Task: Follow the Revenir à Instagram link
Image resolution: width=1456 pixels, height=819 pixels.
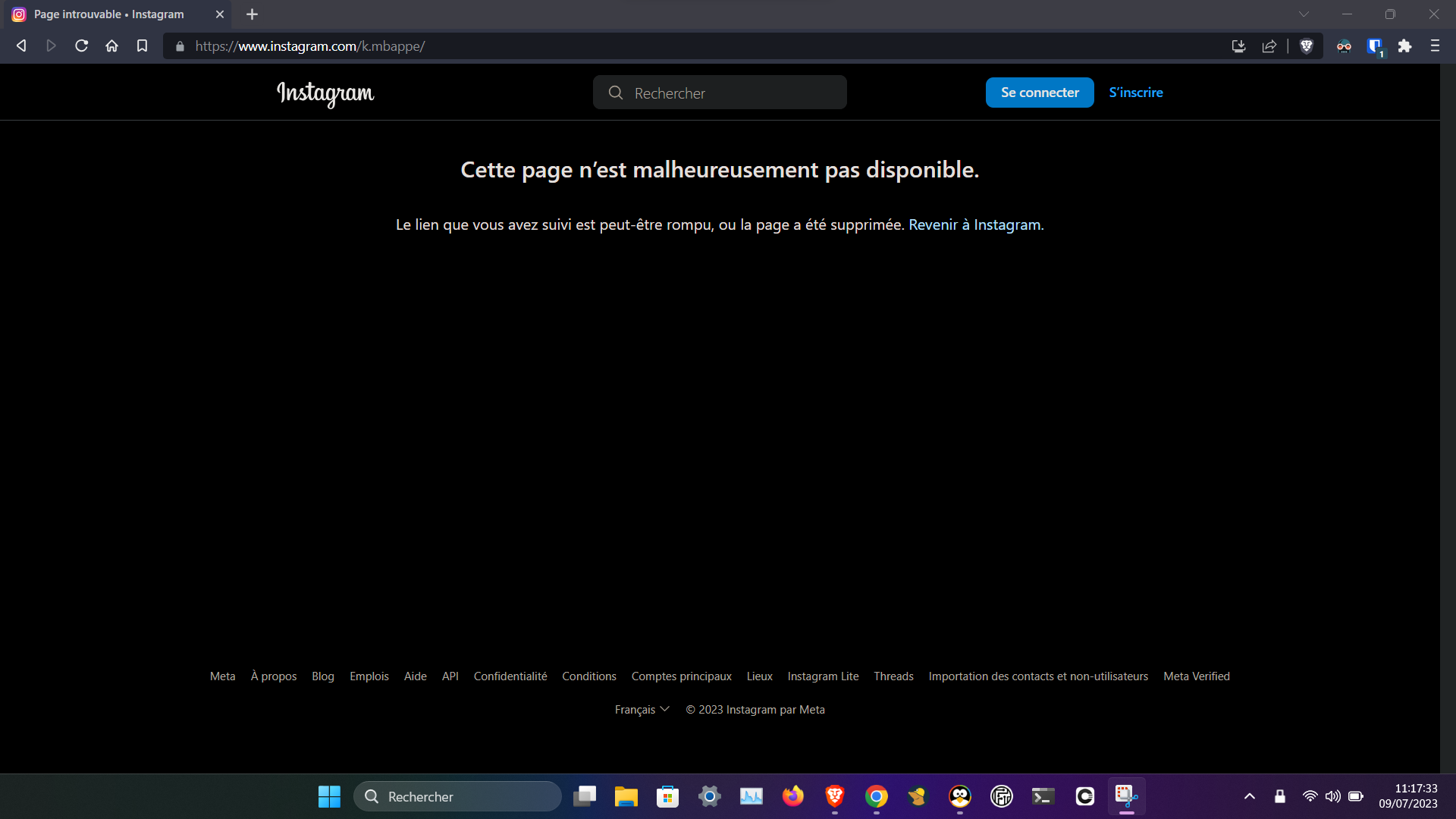Action: 974,224
